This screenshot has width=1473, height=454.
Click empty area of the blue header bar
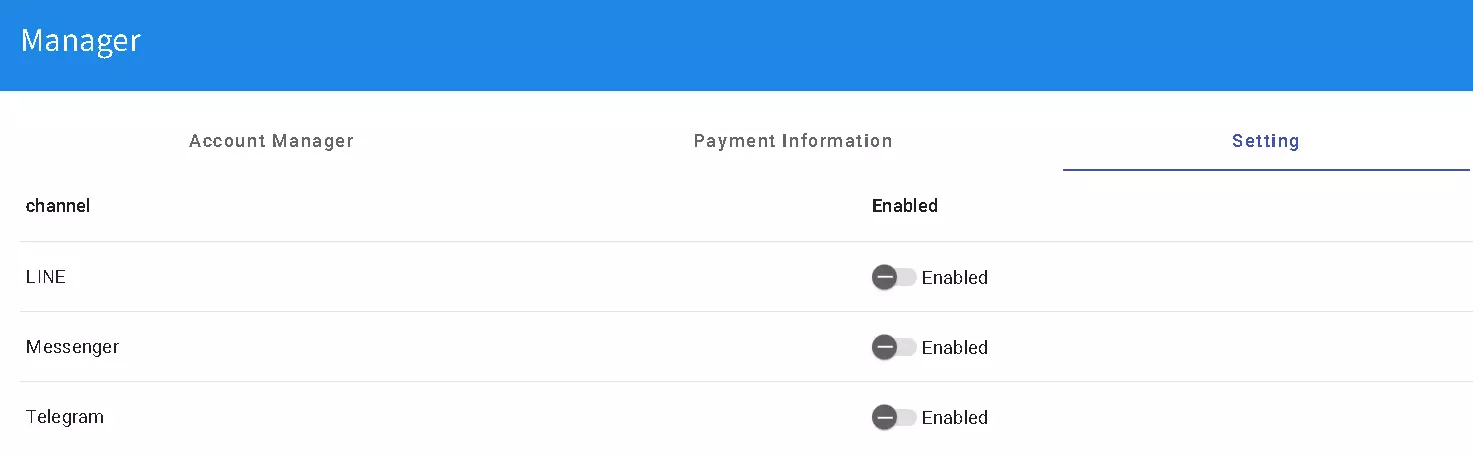coord(800,45)
